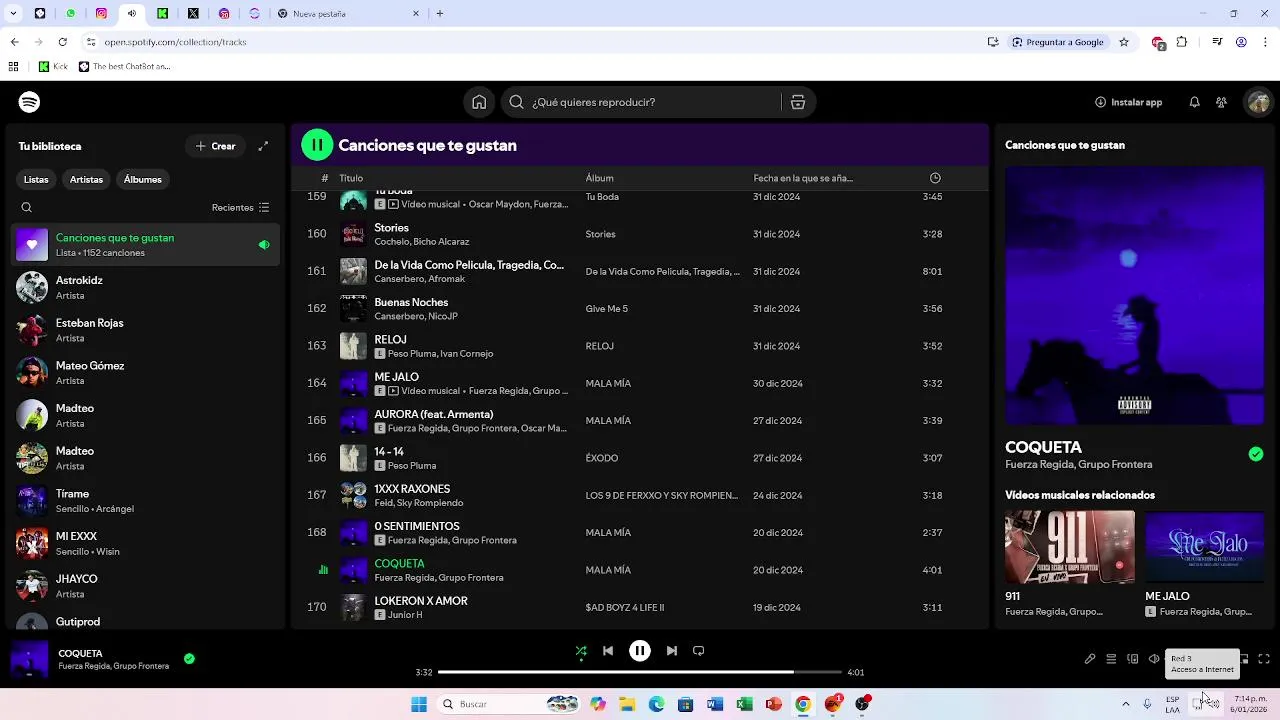
Task: Skip to the next track
Action: click(672, 651)
